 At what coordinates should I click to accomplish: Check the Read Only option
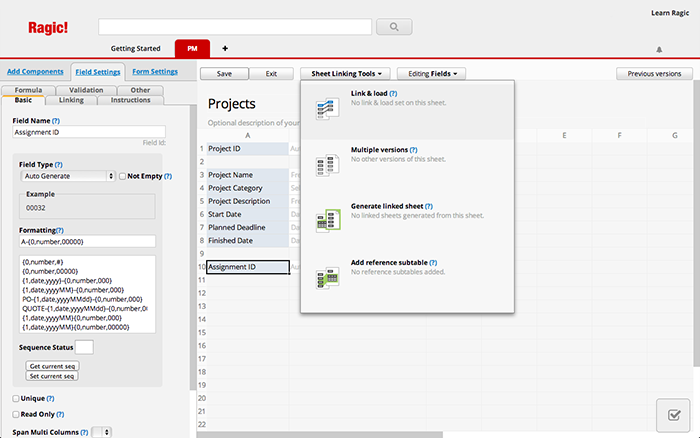tap(15, 413)
